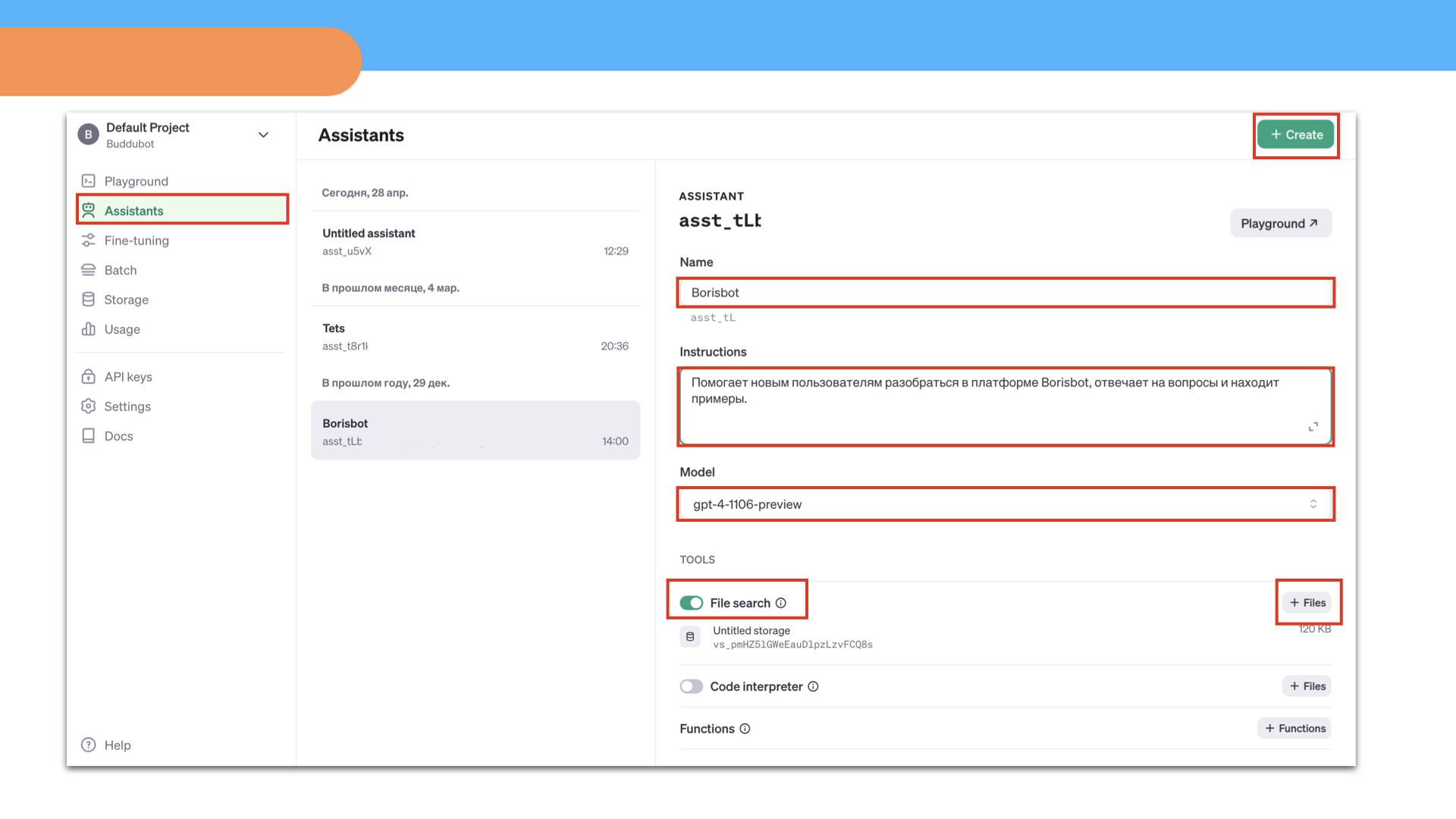Open the Model dropdown gpt-4-1106-preview
Viewport: 1456px width, 819px height.
coord(1006,504)
